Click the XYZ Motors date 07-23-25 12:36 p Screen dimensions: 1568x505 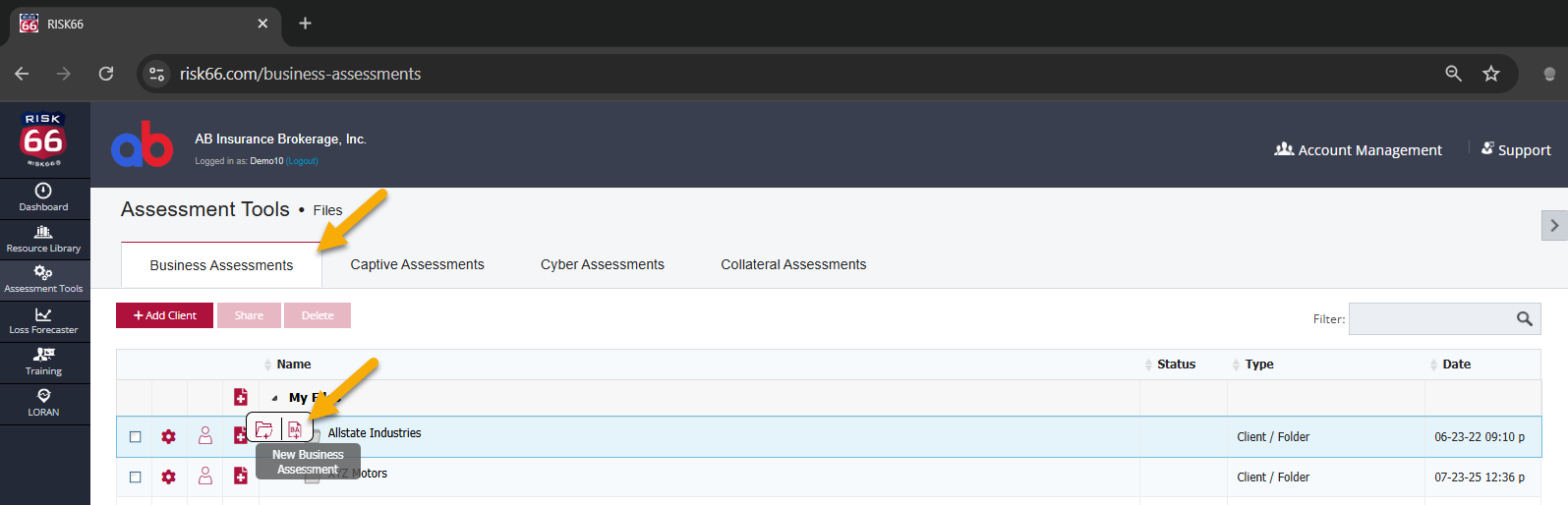1480,477
